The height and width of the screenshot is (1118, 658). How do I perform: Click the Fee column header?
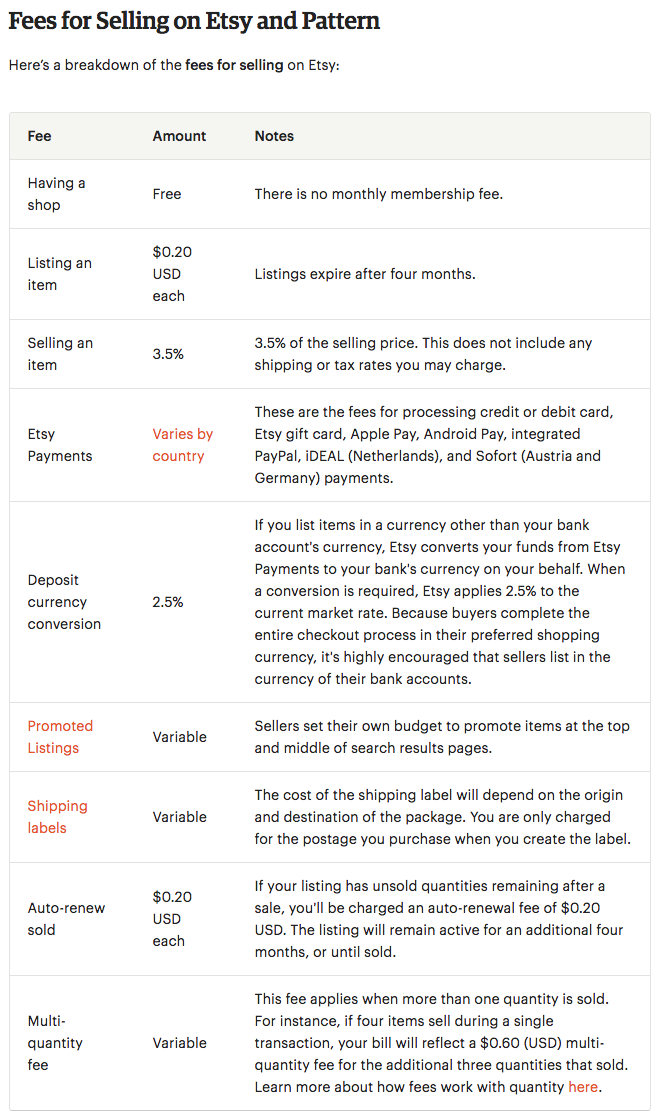pyautogui.click(x=39, y=136)
